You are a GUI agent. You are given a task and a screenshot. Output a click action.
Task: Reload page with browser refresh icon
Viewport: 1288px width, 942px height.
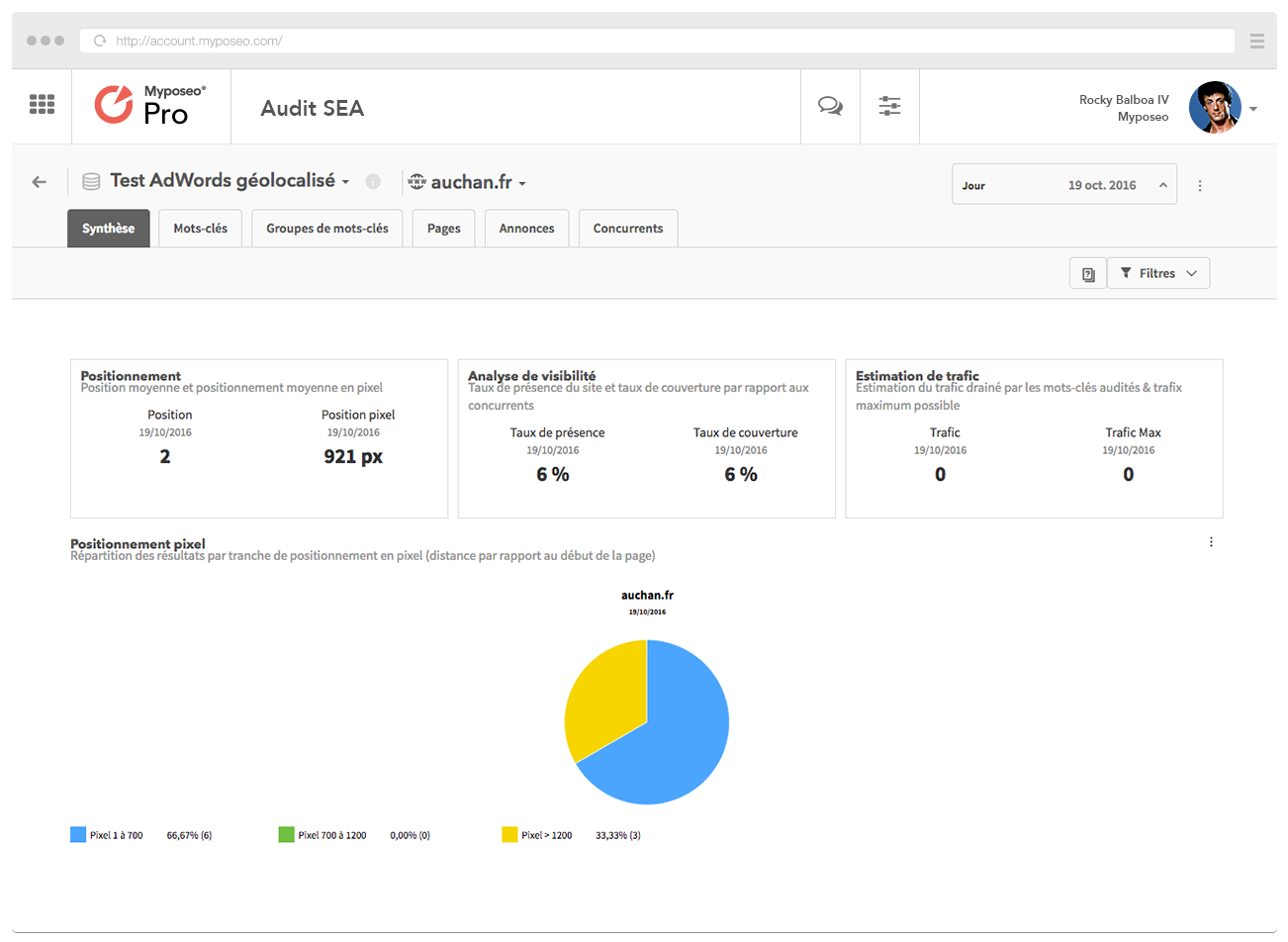tap(99, 41)
